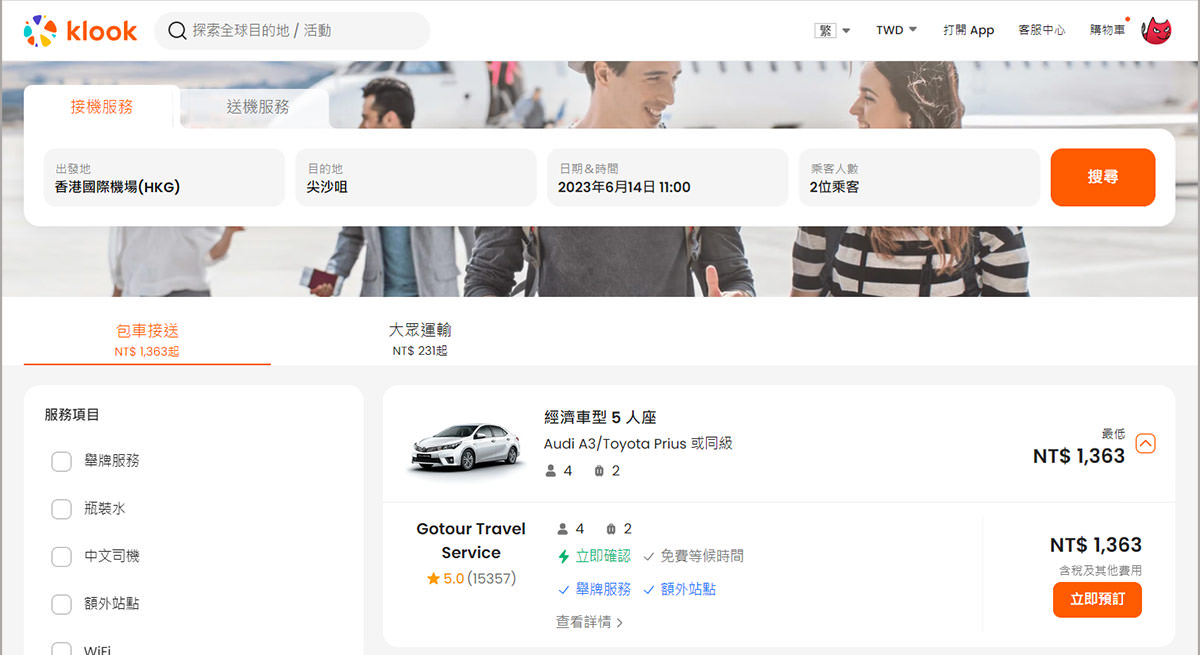Click passenger capacity icon in Gotour row

point(562,529)
